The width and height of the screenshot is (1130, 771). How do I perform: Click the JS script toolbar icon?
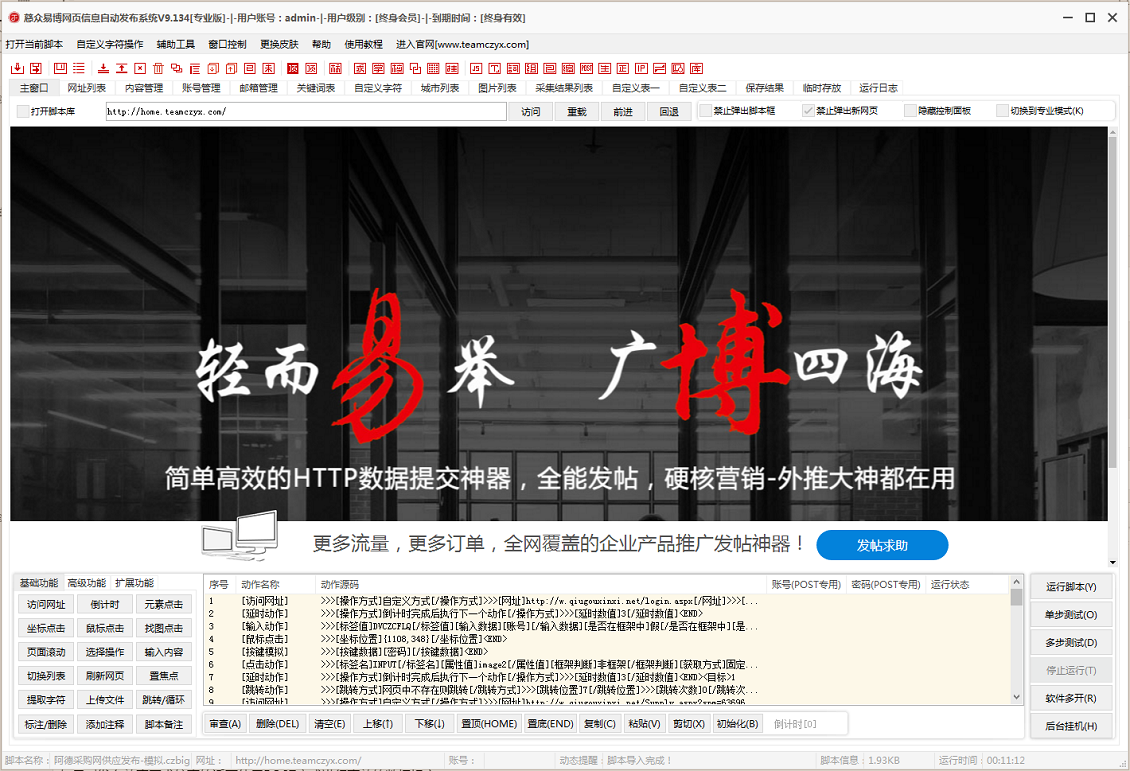(476, 68)
